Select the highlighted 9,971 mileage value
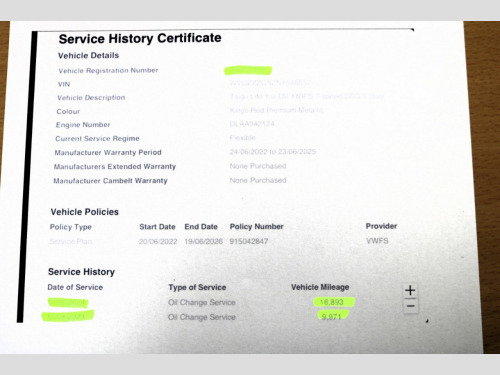Screen dimensions: 500x375 (x=333, y=316)
